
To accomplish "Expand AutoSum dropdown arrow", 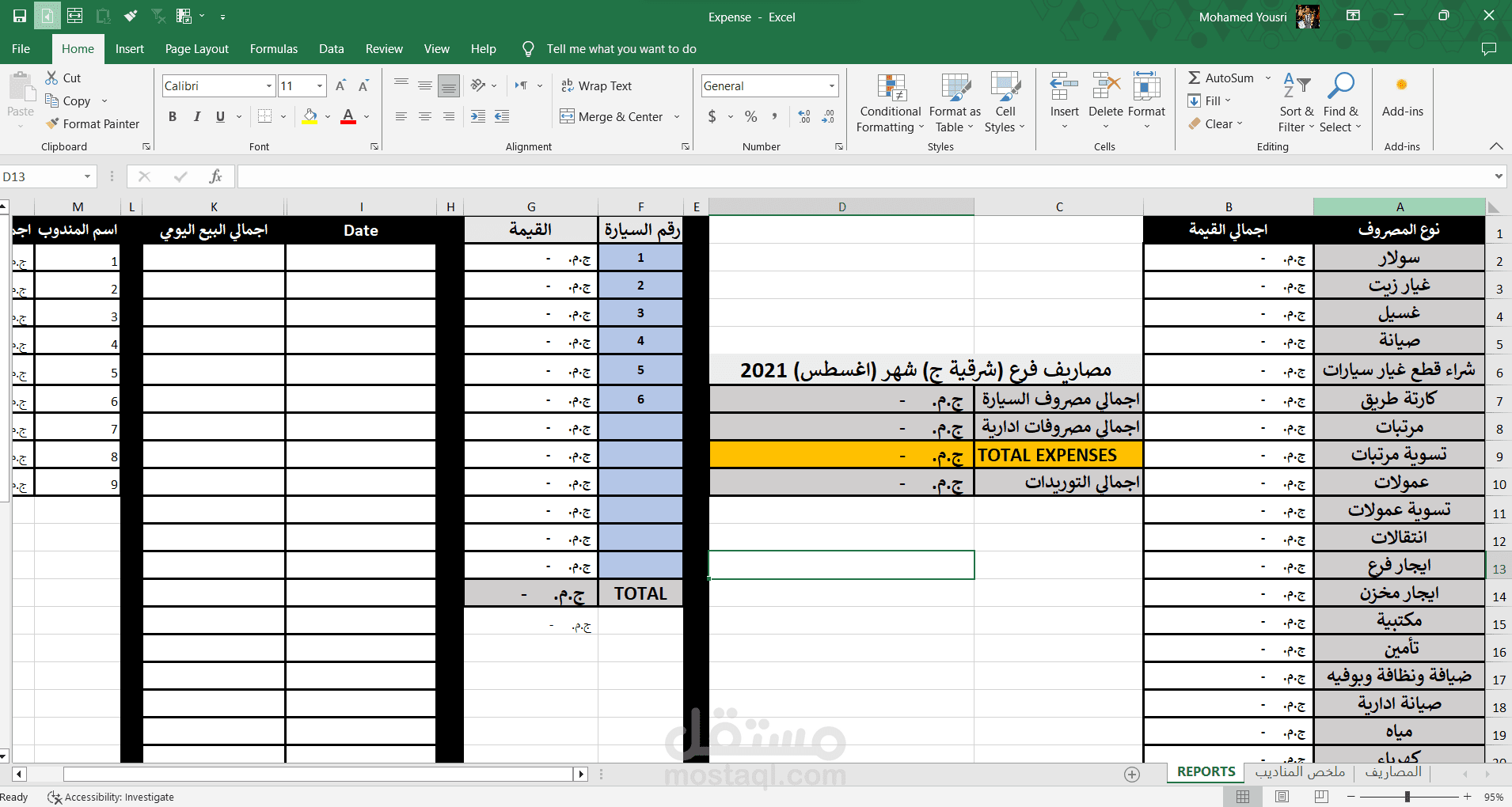I will [x=1267, y=78].
